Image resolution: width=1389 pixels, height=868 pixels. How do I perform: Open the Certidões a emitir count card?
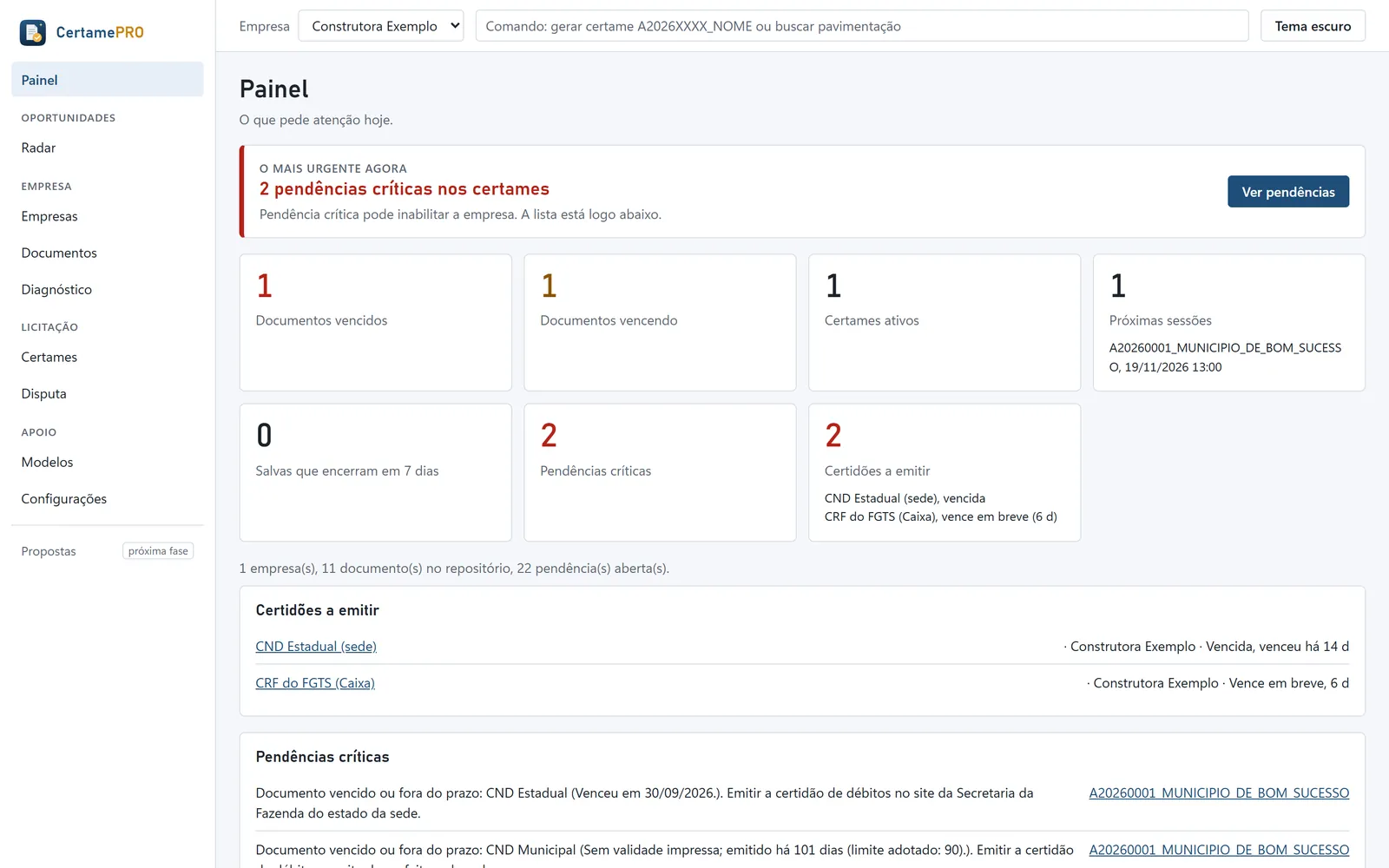[x=945, y=472]
